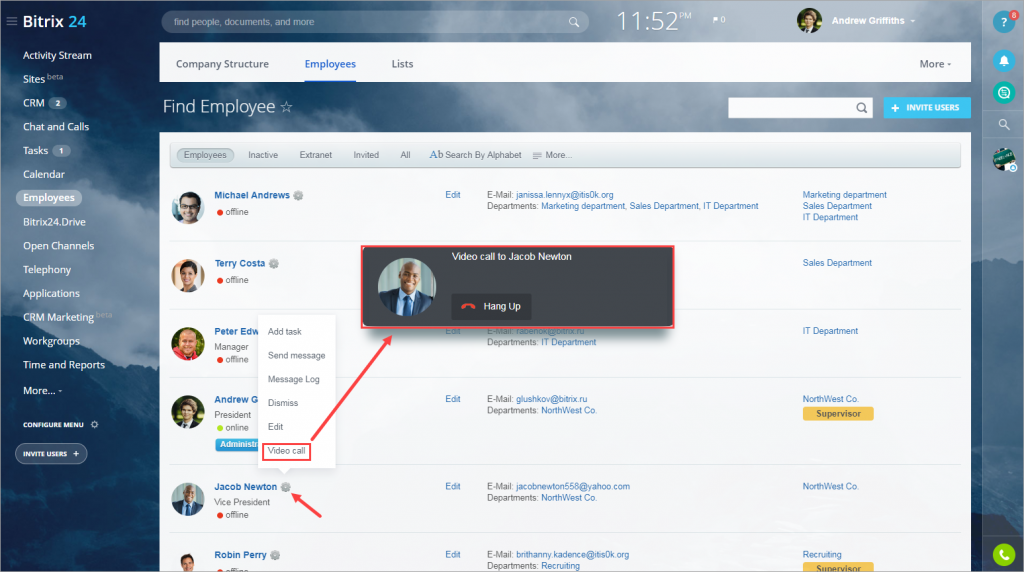Switch to the Lists tab
1024x572 pixels.
402,64
